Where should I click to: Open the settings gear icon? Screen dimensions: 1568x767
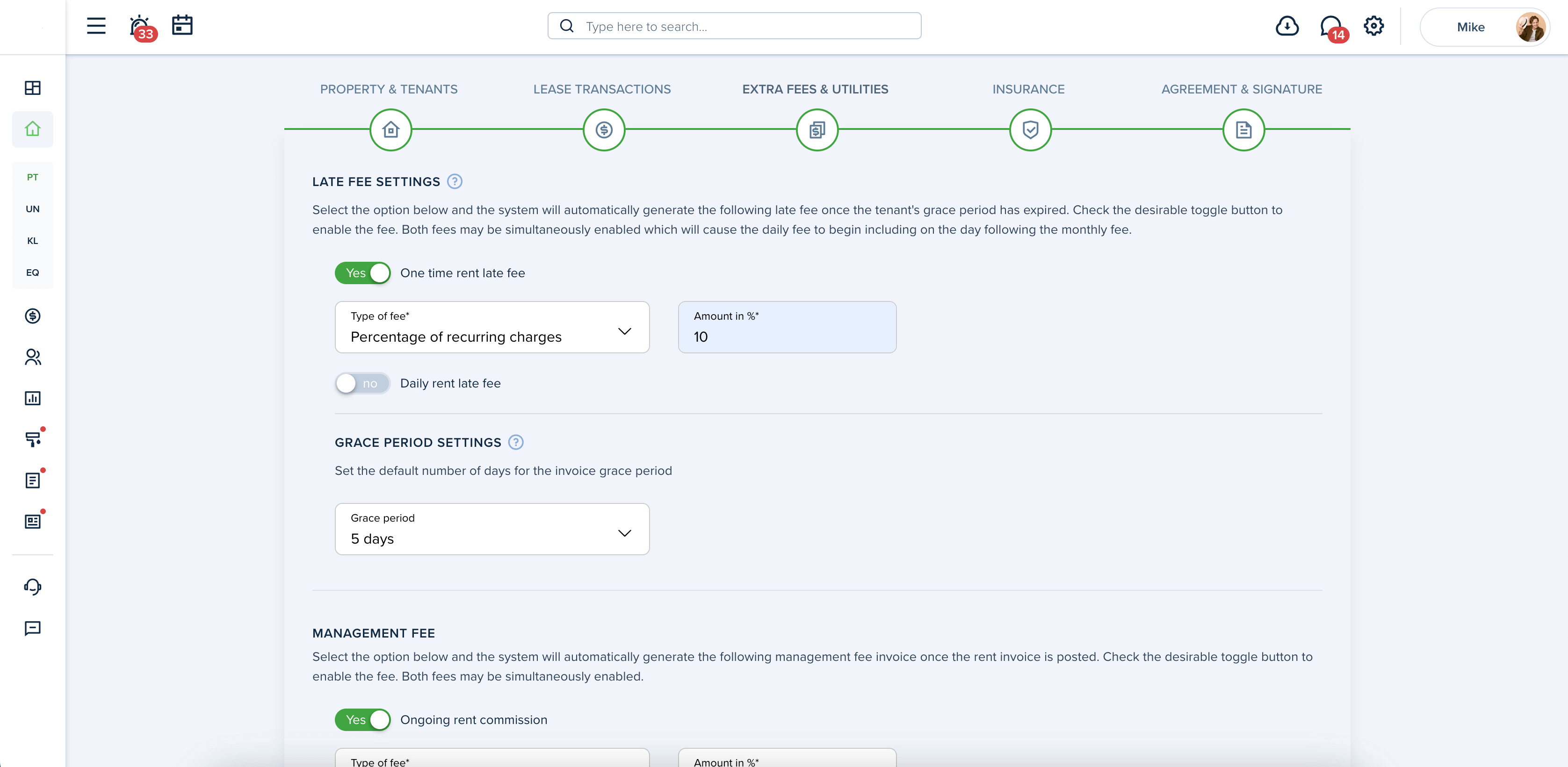1374,26
